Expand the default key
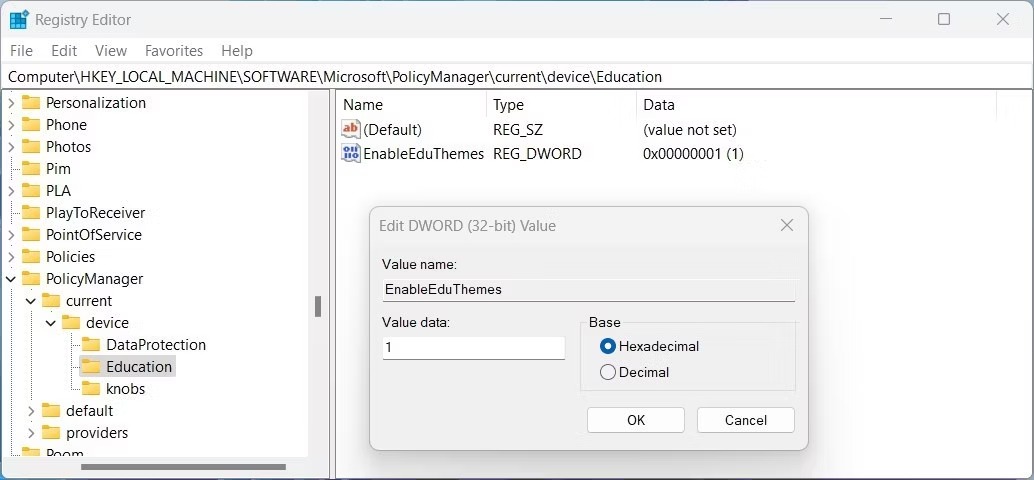 31,411
